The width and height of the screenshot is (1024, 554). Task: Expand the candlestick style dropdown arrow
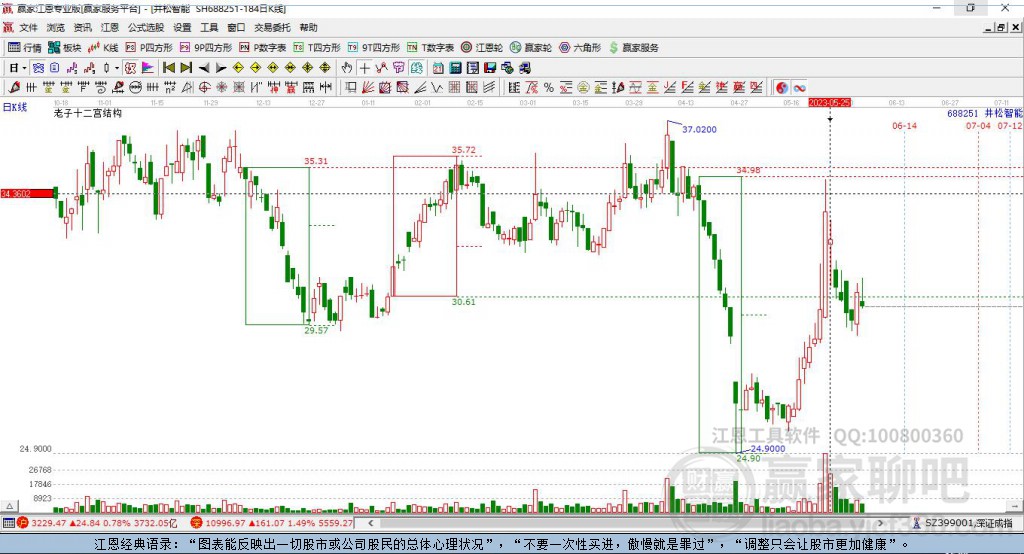tap(117, 68)
